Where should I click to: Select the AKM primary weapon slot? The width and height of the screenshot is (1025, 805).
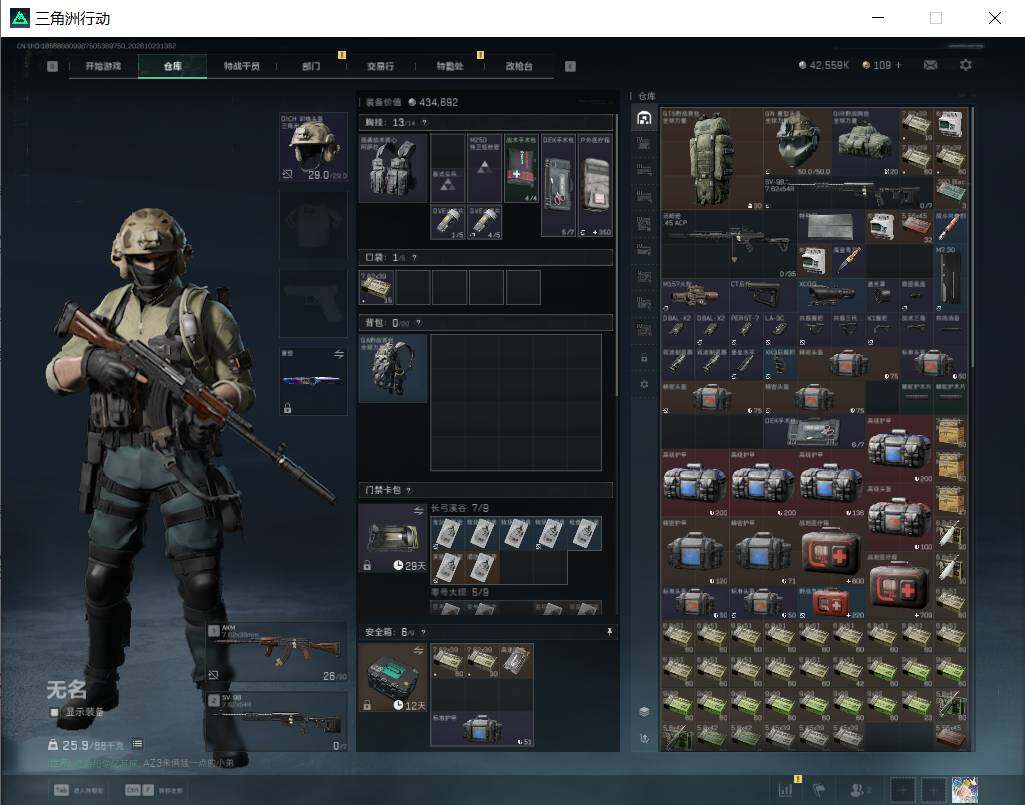(x=277, y=652)
